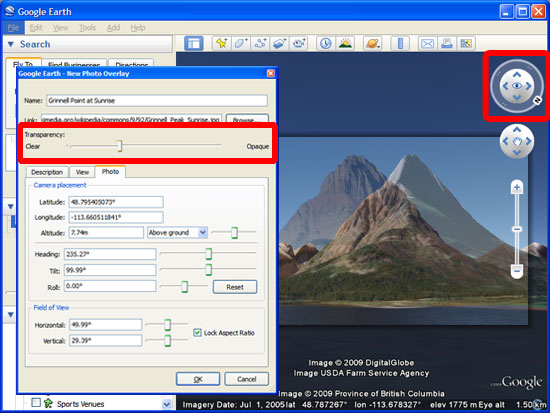Click the north N marker on the compass
550x413 pixels.
point(537,100)
